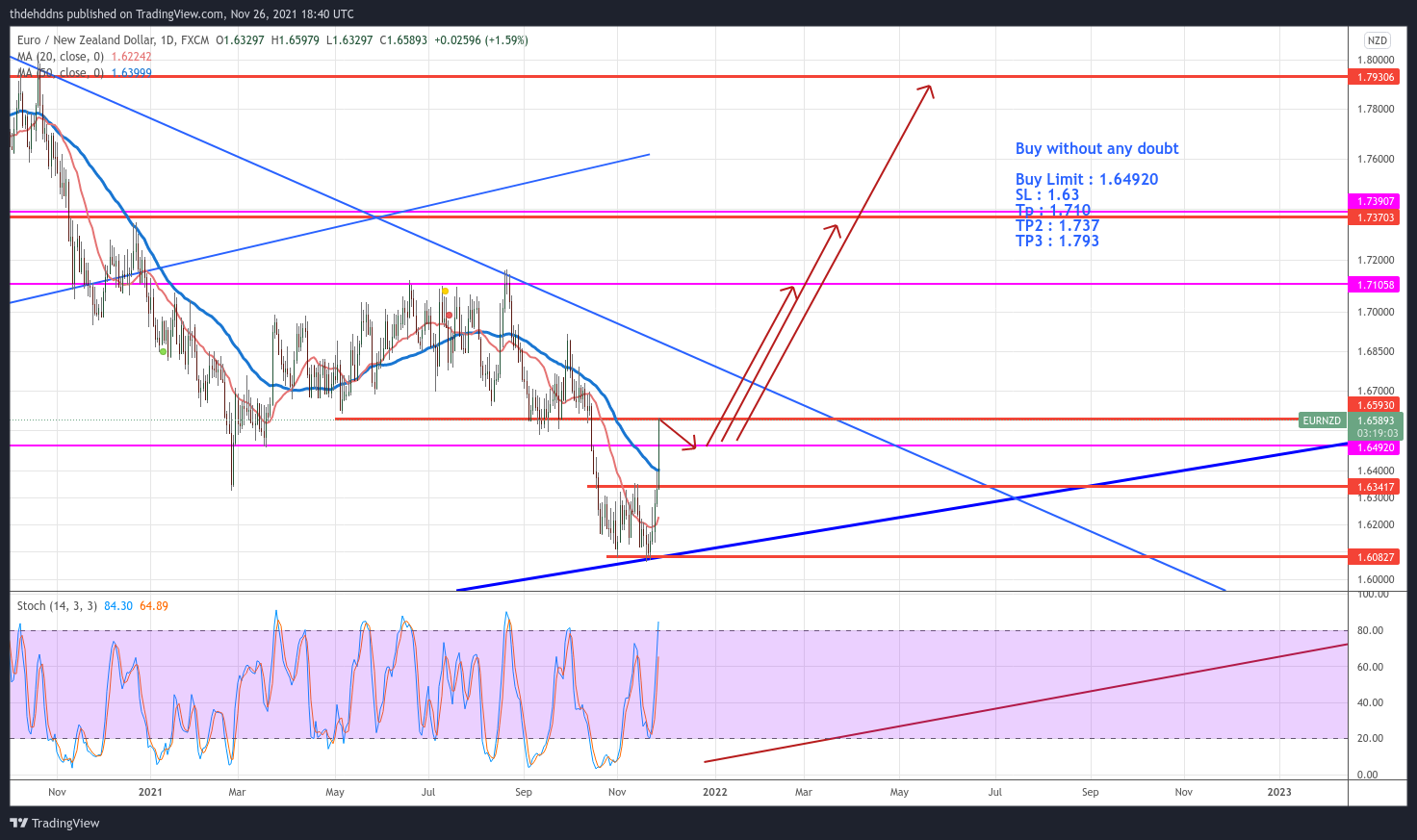The height and width of the screenshot is (840, 1417).
Task: Click the 1.71058 magenta price label
Action: click(x=1377, y=285)
